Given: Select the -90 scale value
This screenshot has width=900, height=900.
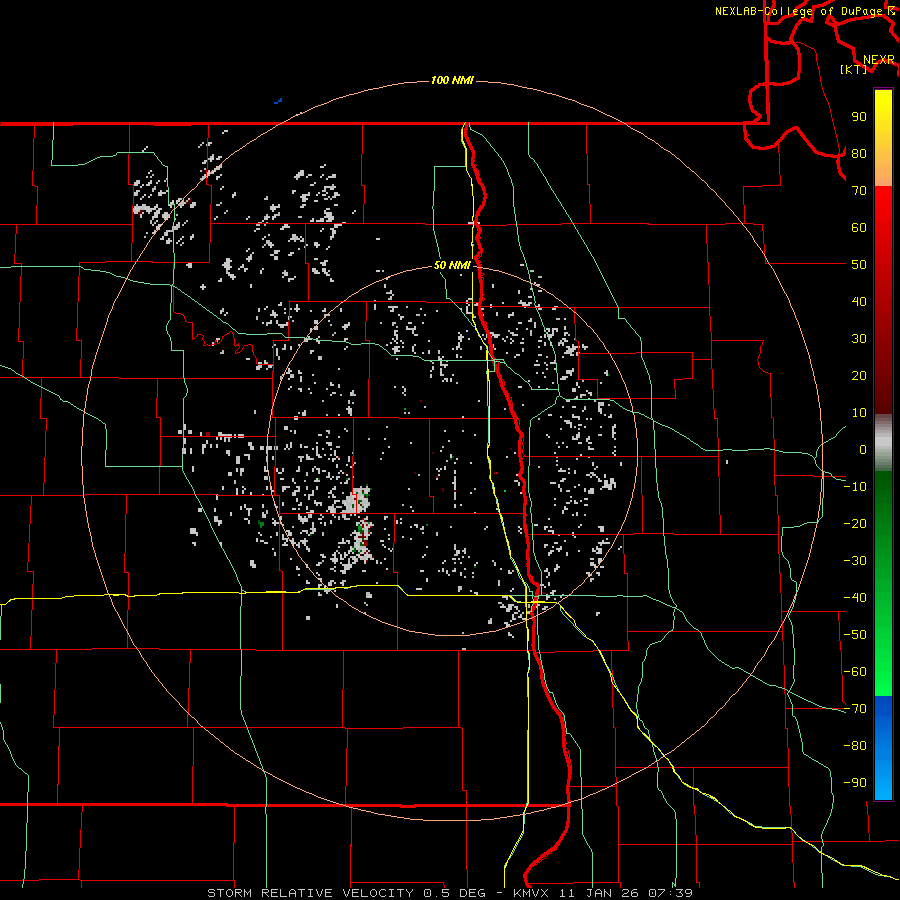Looking at the screenshot, I should tap(855, 783).
